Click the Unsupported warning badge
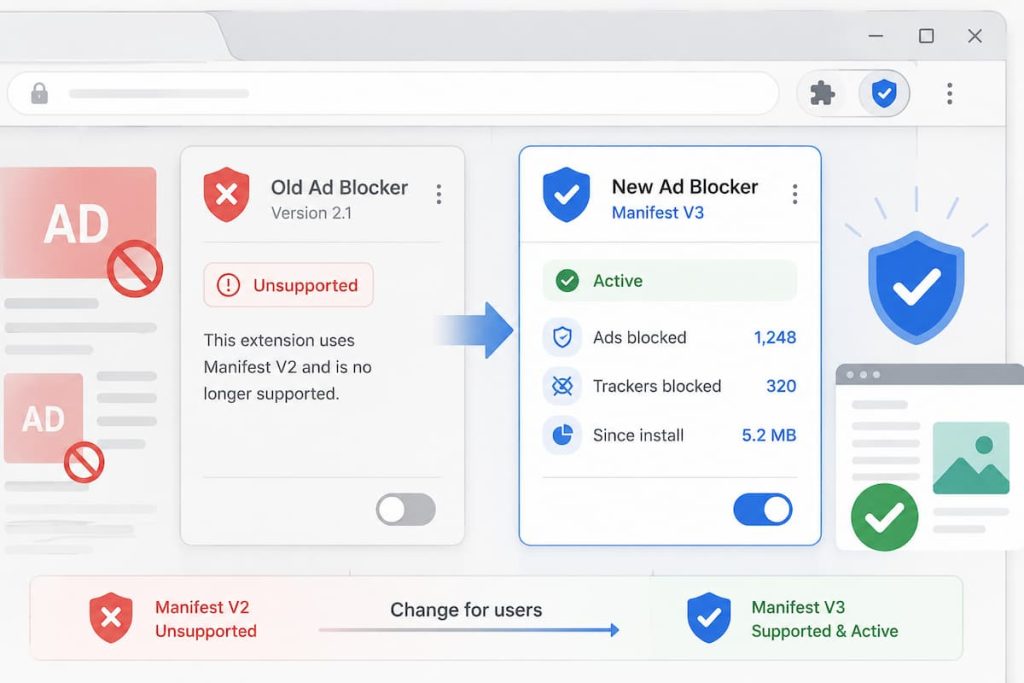 click(x=289, y=285)
